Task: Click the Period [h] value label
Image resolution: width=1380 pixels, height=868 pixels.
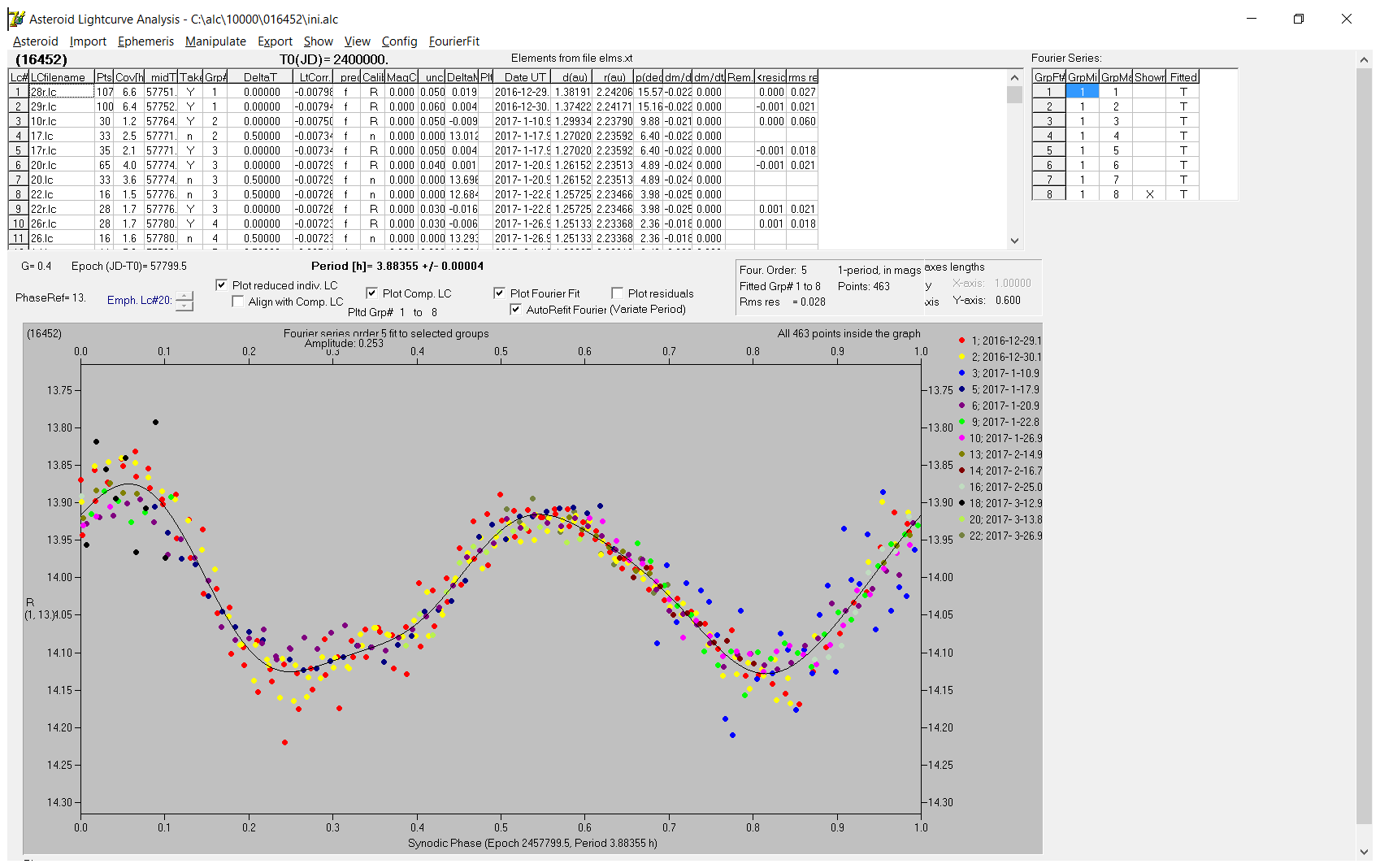Action: pos(397,266)
